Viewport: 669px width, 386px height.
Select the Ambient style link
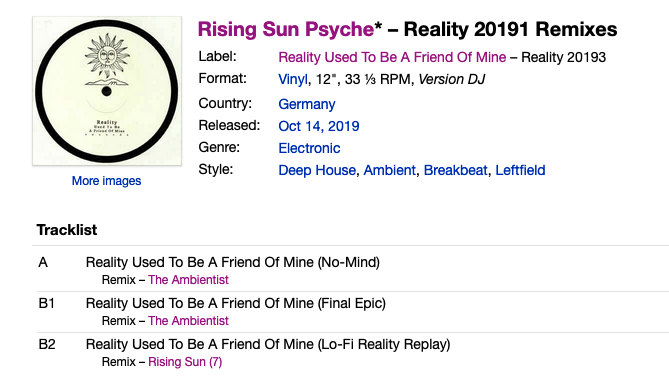point(390,170)
